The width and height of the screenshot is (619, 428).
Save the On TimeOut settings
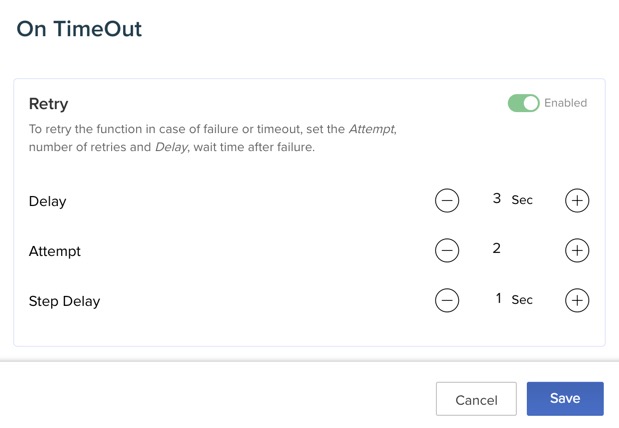tap(565, 398)
